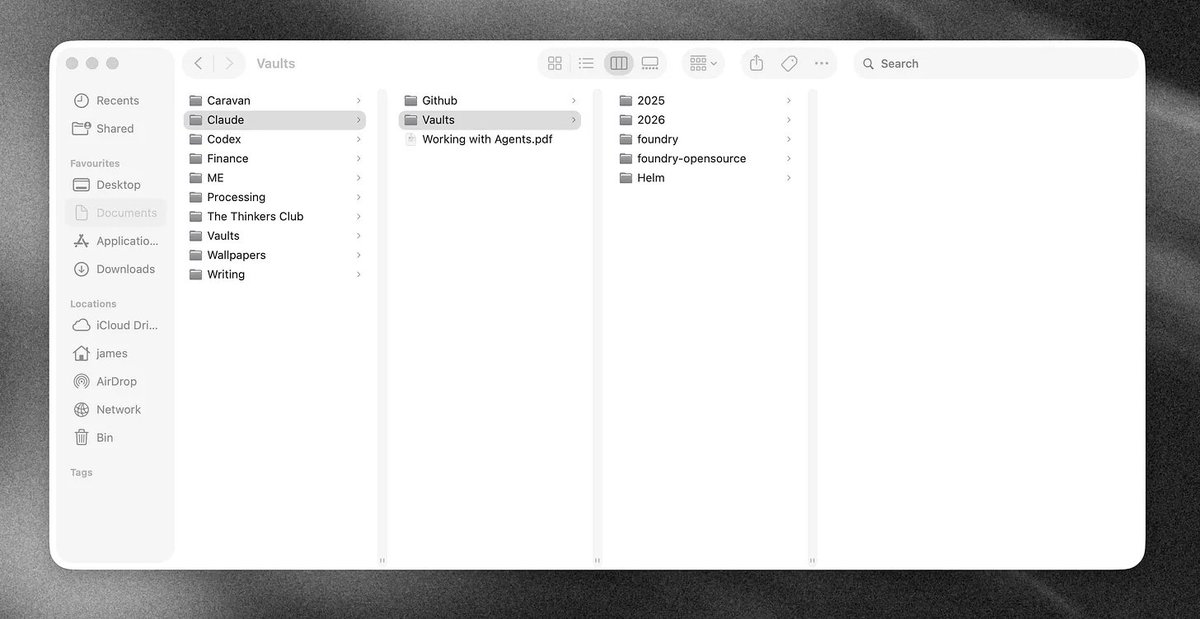Open the Edit Tags toolbar icon
Viewport: 1200px width, 619px height.
coord(789,63)
